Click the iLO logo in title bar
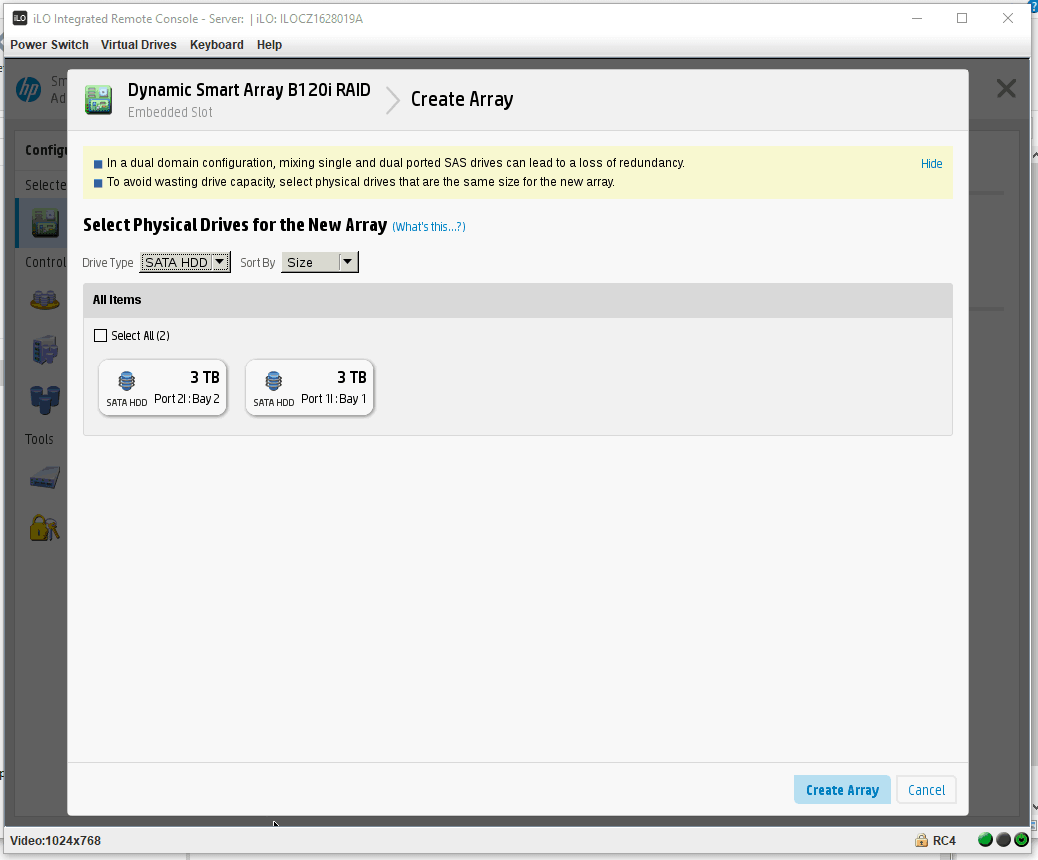The width and height of the screenshot is (1038, 860). 19,18
